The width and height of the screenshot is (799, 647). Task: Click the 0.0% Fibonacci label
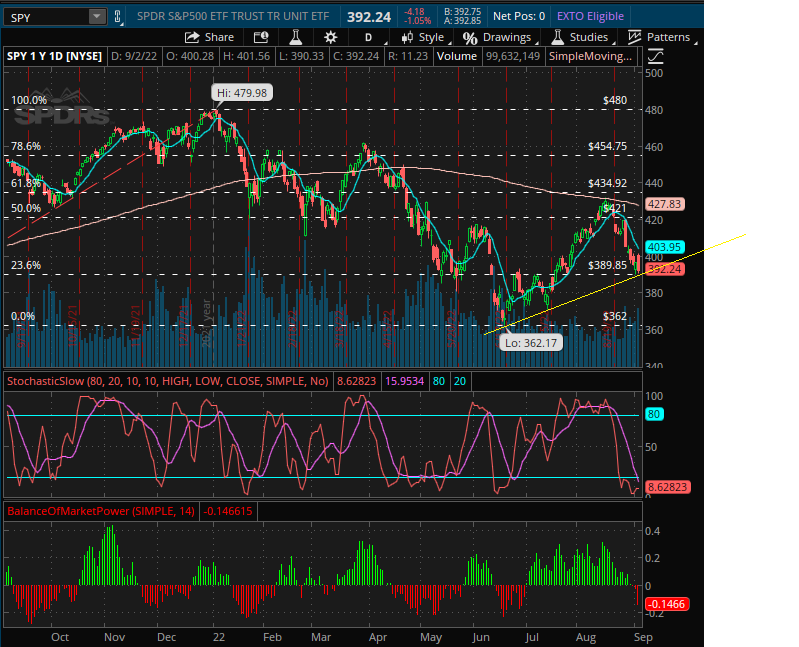click(x=23, y=316)
